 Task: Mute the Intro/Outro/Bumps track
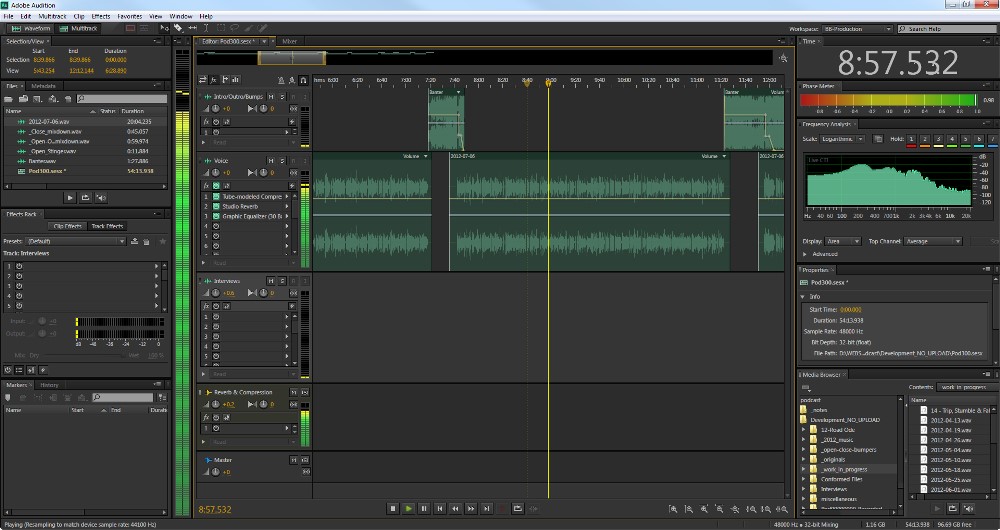coord(271,96)
